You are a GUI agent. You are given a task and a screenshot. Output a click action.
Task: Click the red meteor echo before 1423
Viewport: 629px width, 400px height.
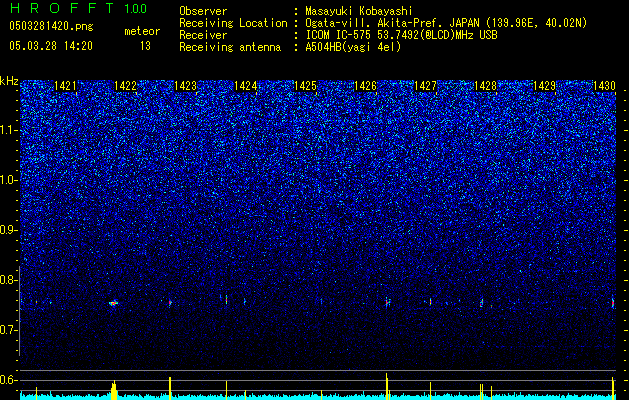[170, 303]
